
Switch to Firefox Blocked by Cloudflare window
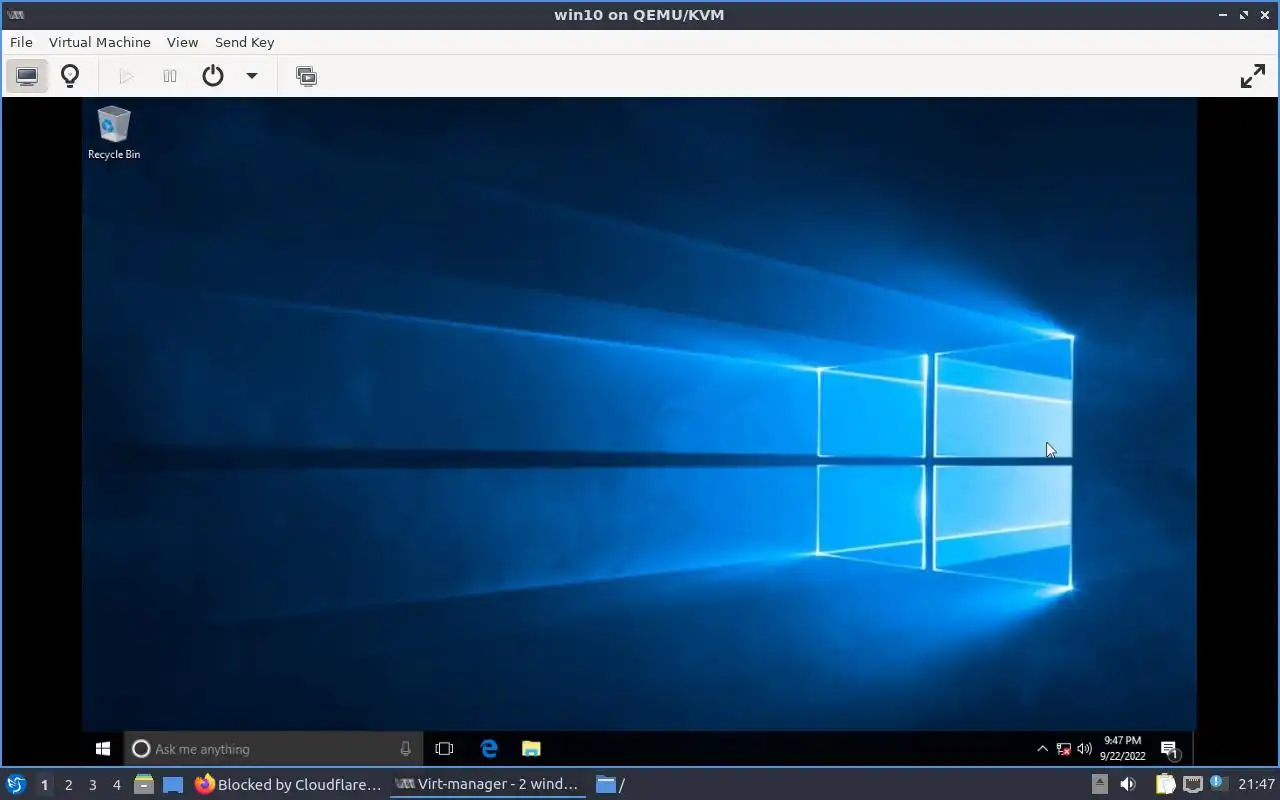[288, 784]
